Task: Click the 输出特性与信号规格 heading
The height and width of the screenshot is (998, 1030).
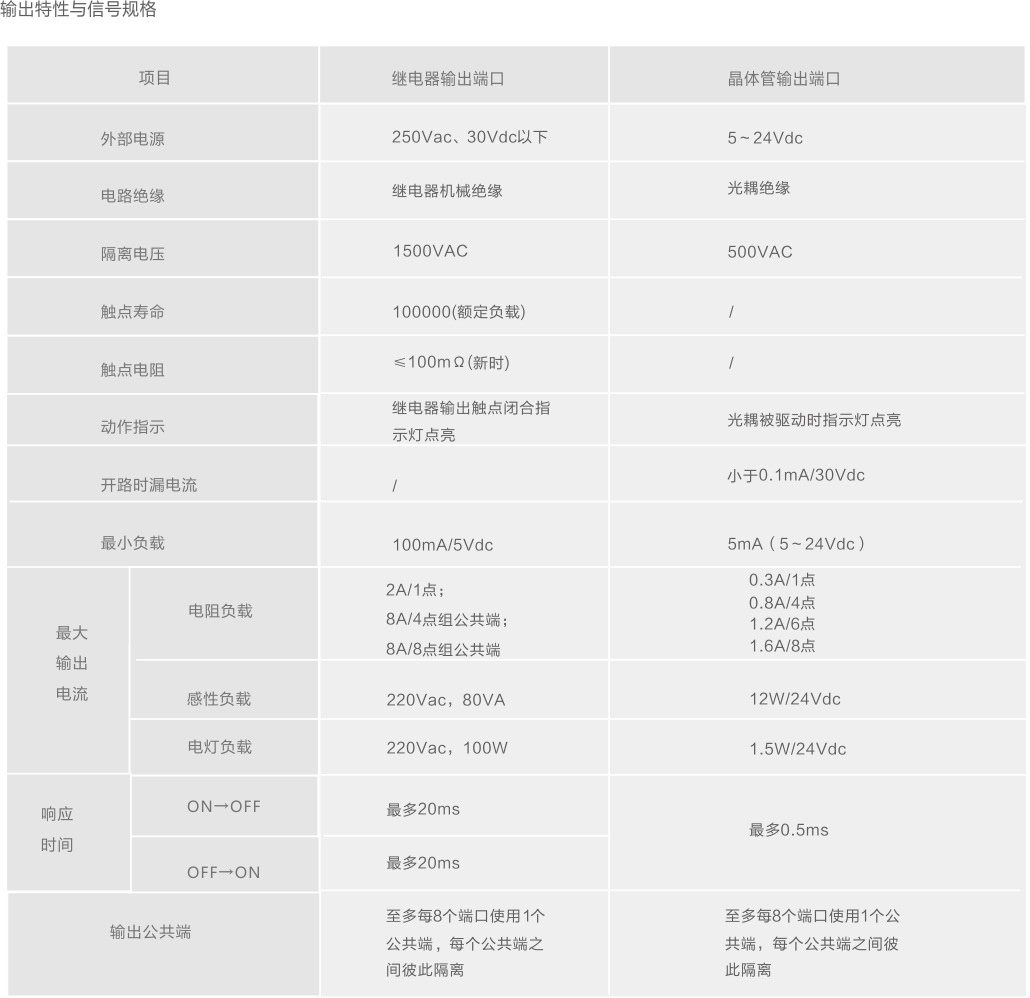Action: [78, 11]
